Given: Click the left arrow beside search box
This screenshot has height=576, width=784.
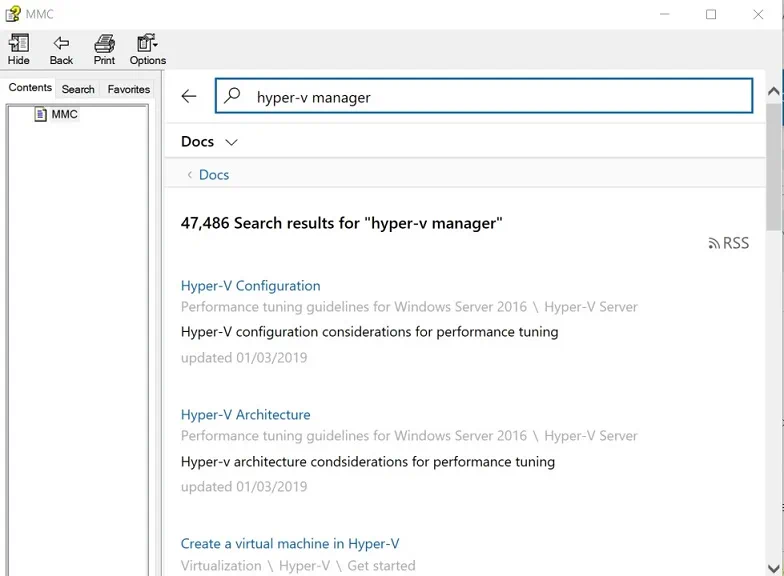Looking at the screenshot, I should [189, 96].
